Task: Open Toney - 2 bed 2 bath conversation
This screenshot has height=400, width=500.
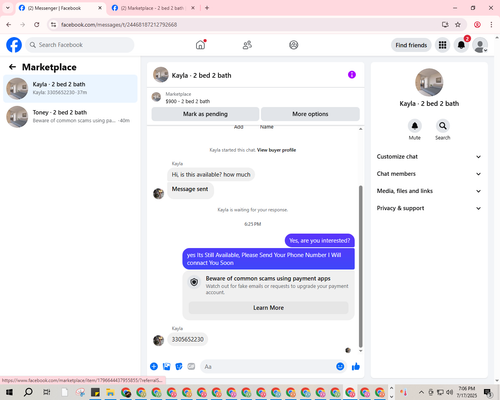Action: 70,117
